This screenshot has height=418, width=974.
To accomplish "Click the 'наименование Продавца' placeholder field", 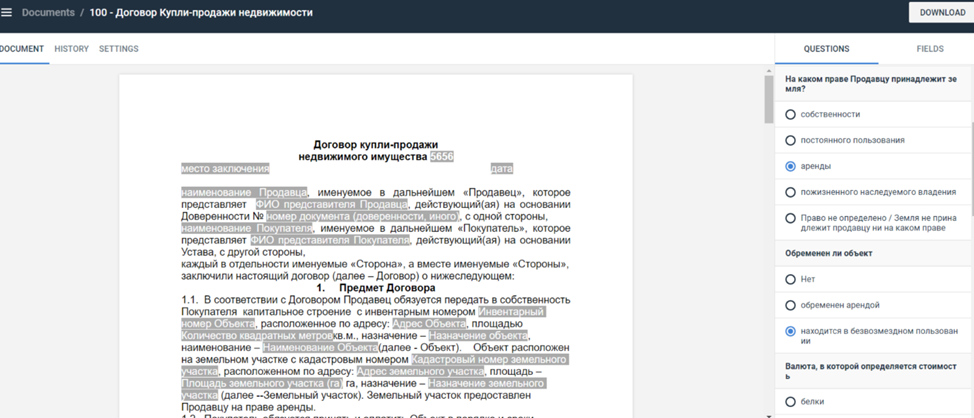I will pyautogui.click(x=244, y=192).
